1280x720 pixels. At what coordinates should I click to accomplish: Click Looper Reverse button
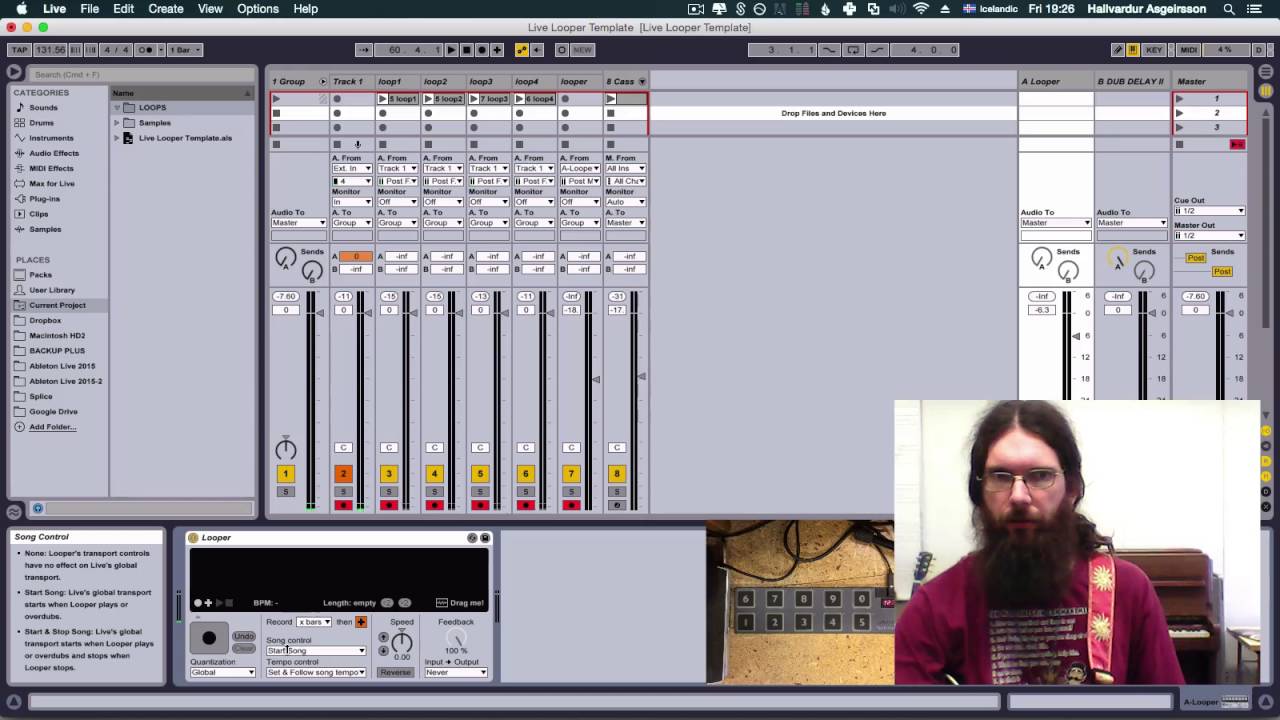(395, 673)
